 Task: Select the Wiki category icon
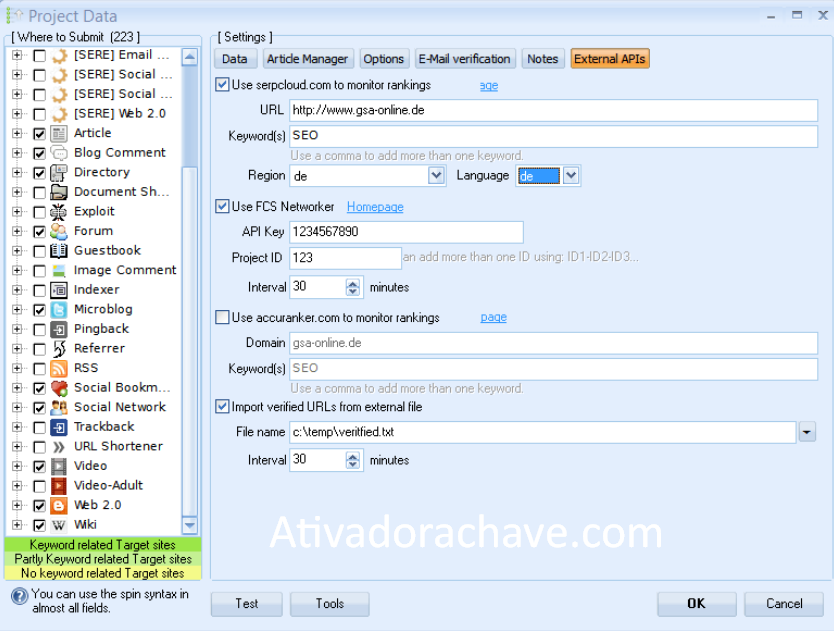(60, 524)
